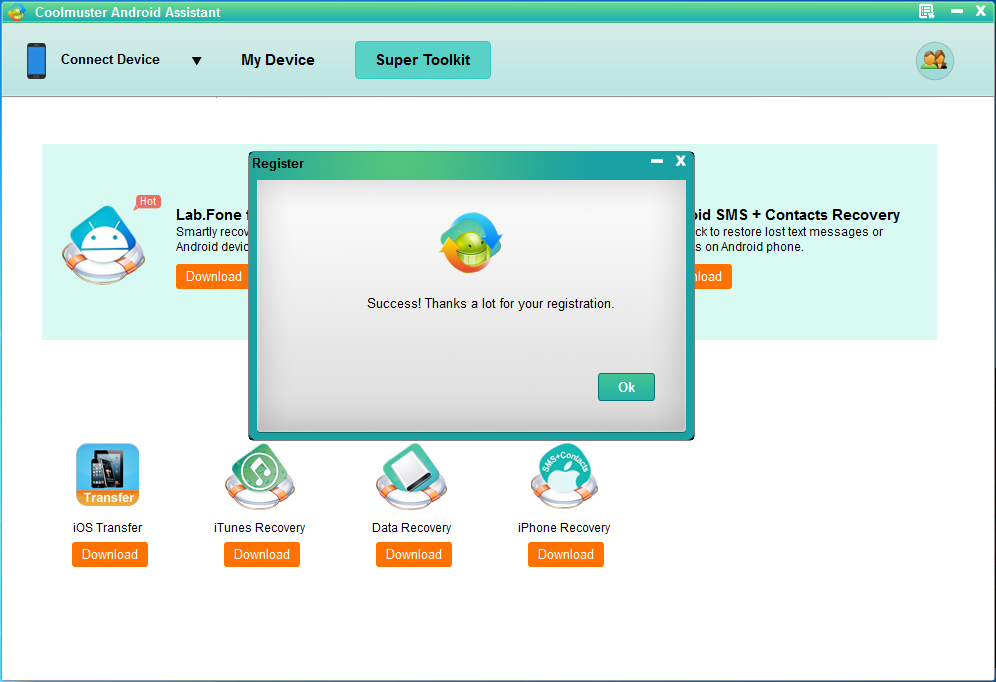Click the Data Recovery icon
Image resolution: width=996 pixels, height=682 pixels.
412,477
